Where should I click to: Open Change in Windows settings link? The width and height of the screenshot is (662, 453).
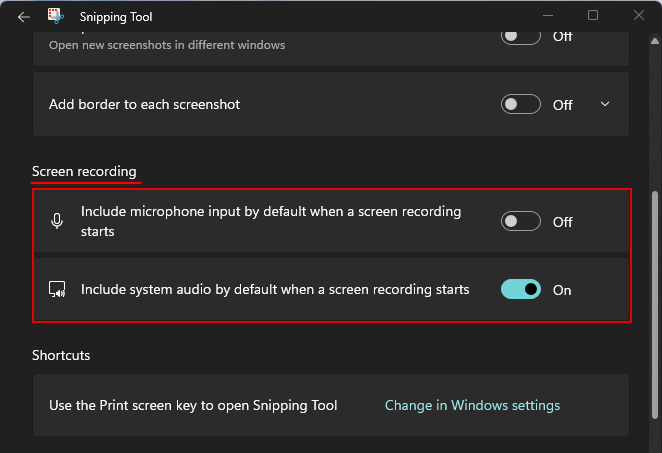tap(472, 405)
